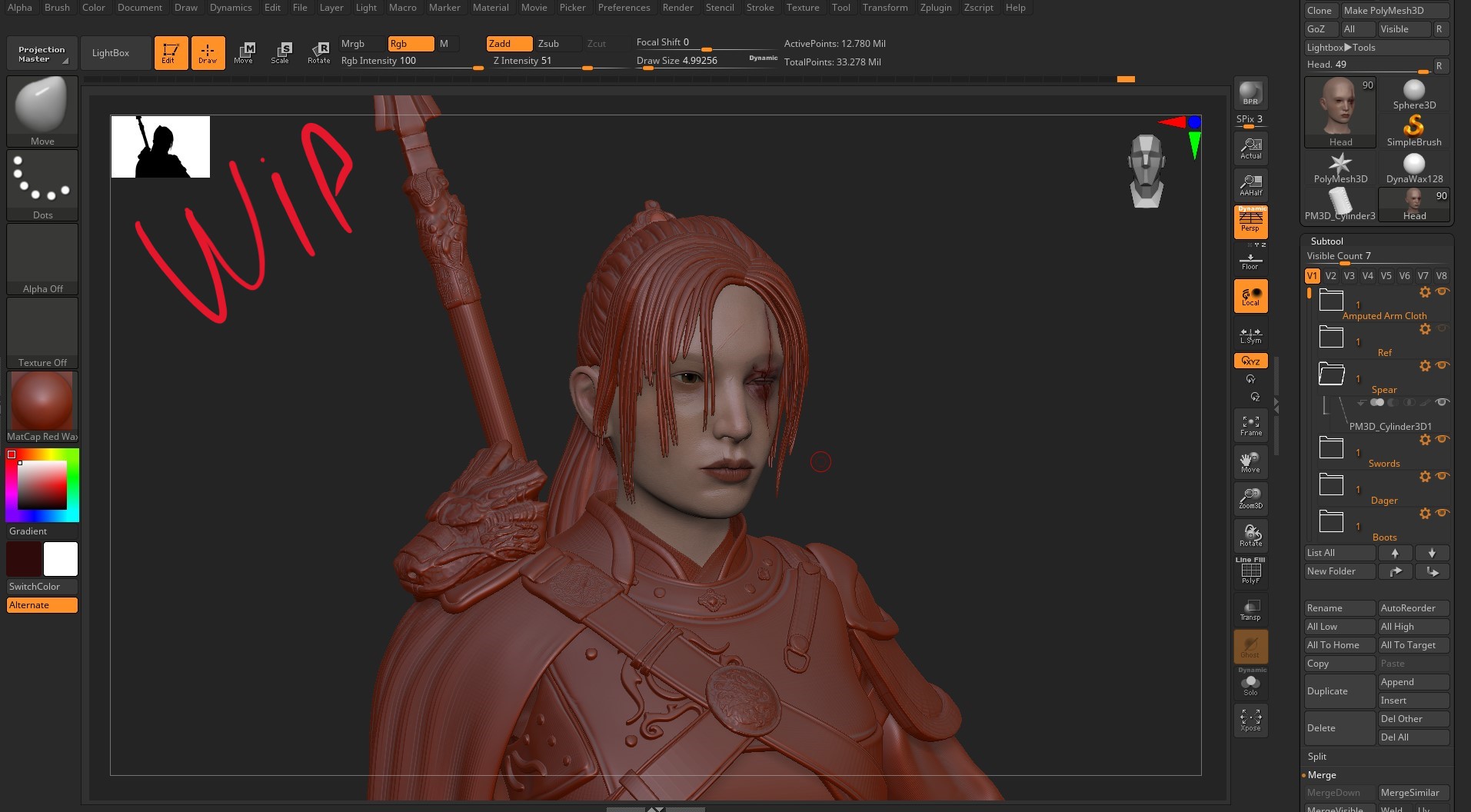Expand the Split section
The image size is (1471, 812).
coord(1317,757)
